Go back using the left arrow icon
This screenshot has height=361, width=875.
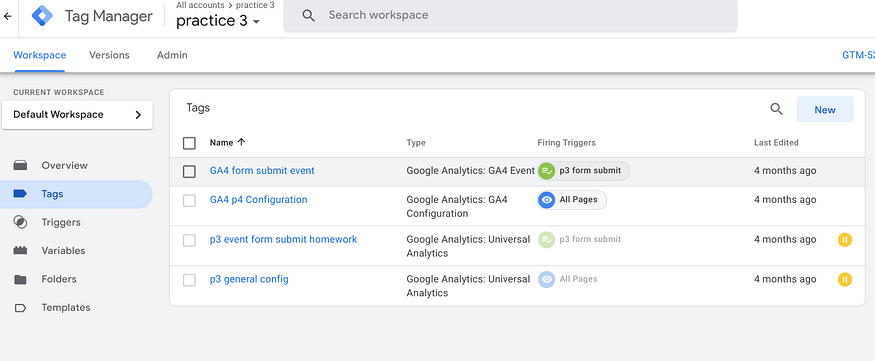[7, 16]
